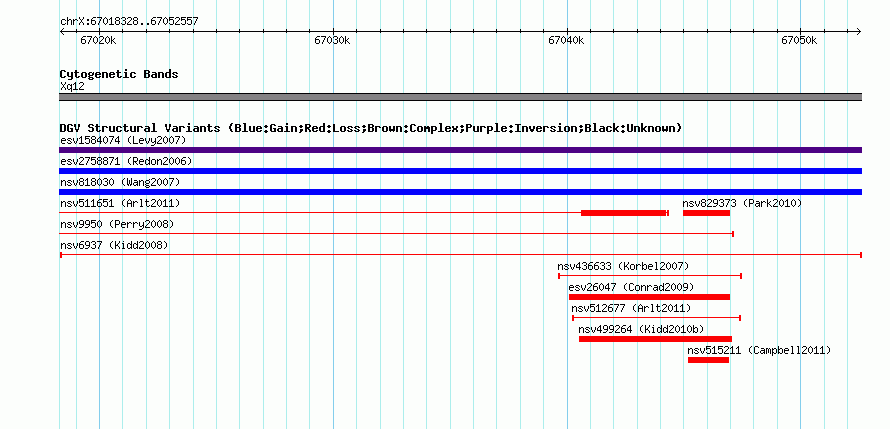Open nsv818030 (Wang2007) variant label

pyautogui.click(x=120, y=182)
